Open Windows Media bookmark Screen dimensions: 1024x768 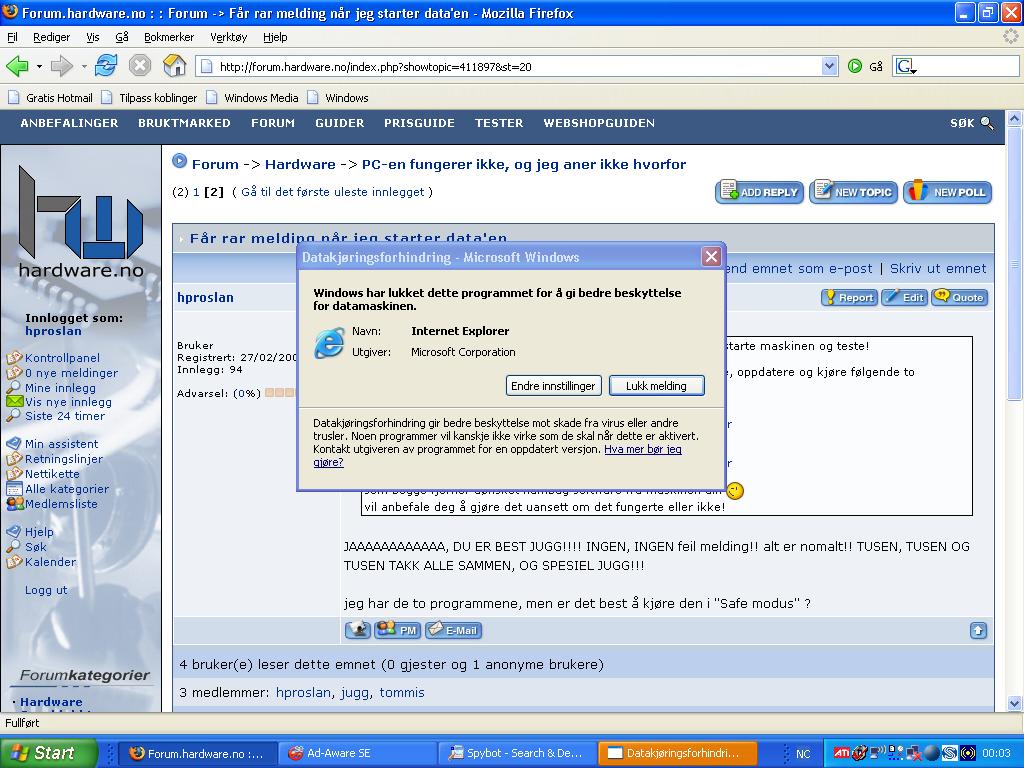pyautogui.click(x=252, y=98)
